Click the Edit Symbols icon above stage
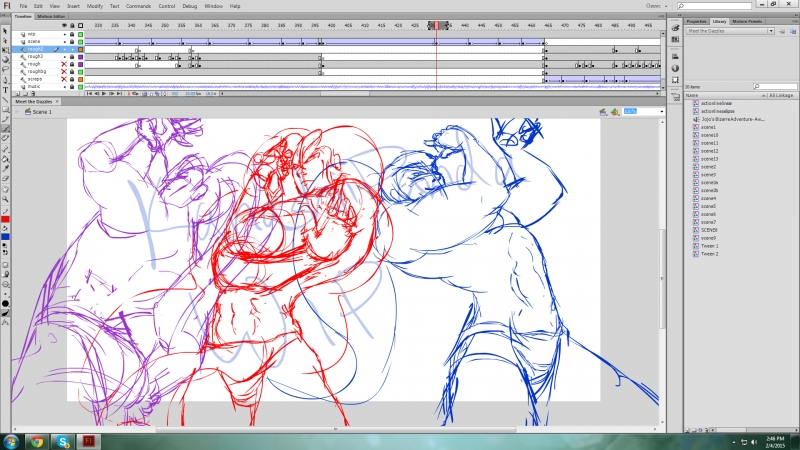800x450 pixels. [615, 112]
